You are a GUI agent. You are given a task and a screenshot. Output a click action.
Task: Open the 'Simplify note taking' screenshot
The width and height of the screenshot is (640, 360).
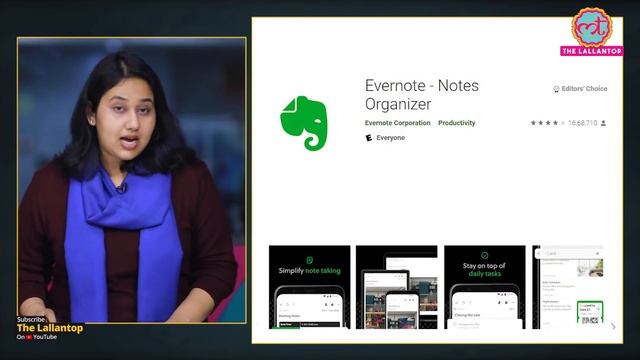[309, 287]
